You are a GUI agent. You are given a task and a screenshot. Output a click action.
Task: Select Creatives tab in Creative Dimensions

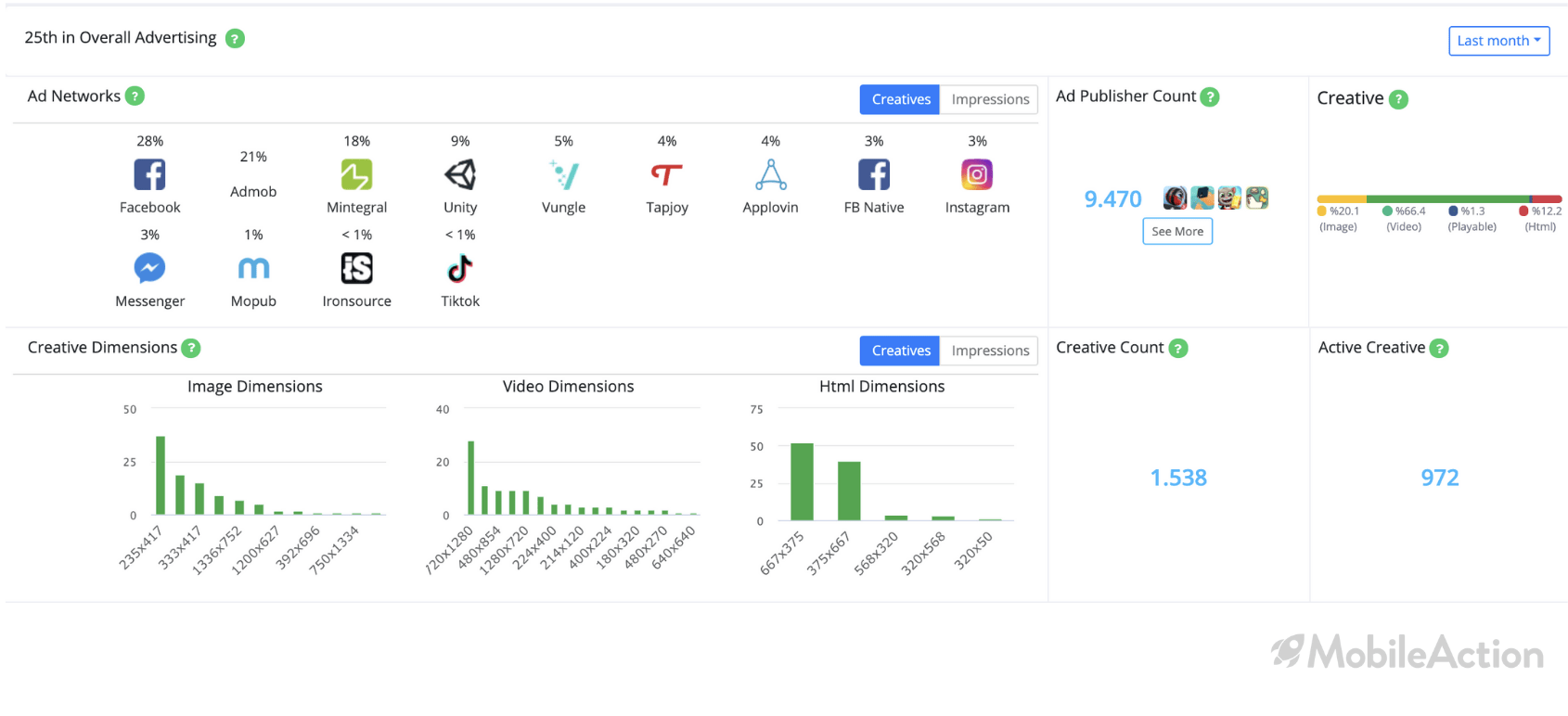[901, 351]
